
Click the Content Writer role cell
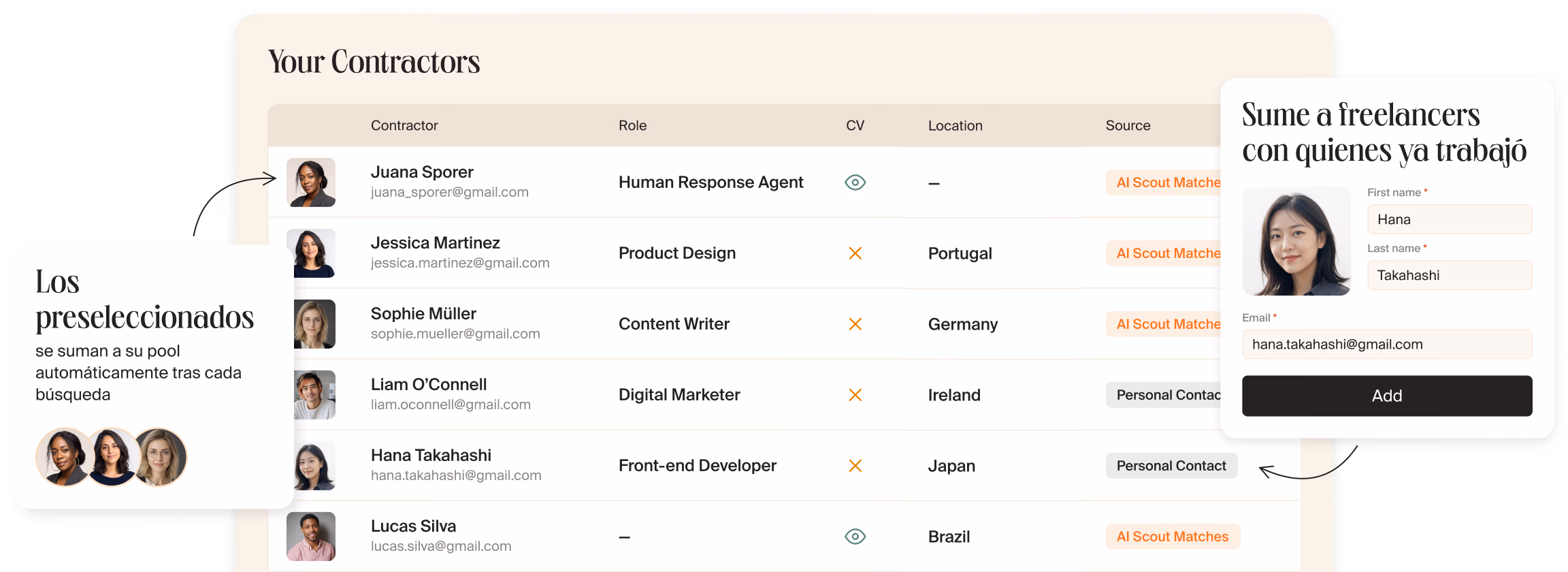(x=674, y=324)
